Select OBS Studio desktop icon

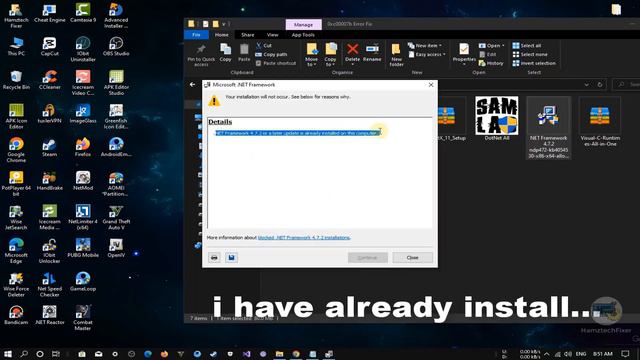[x=116, y=47]
